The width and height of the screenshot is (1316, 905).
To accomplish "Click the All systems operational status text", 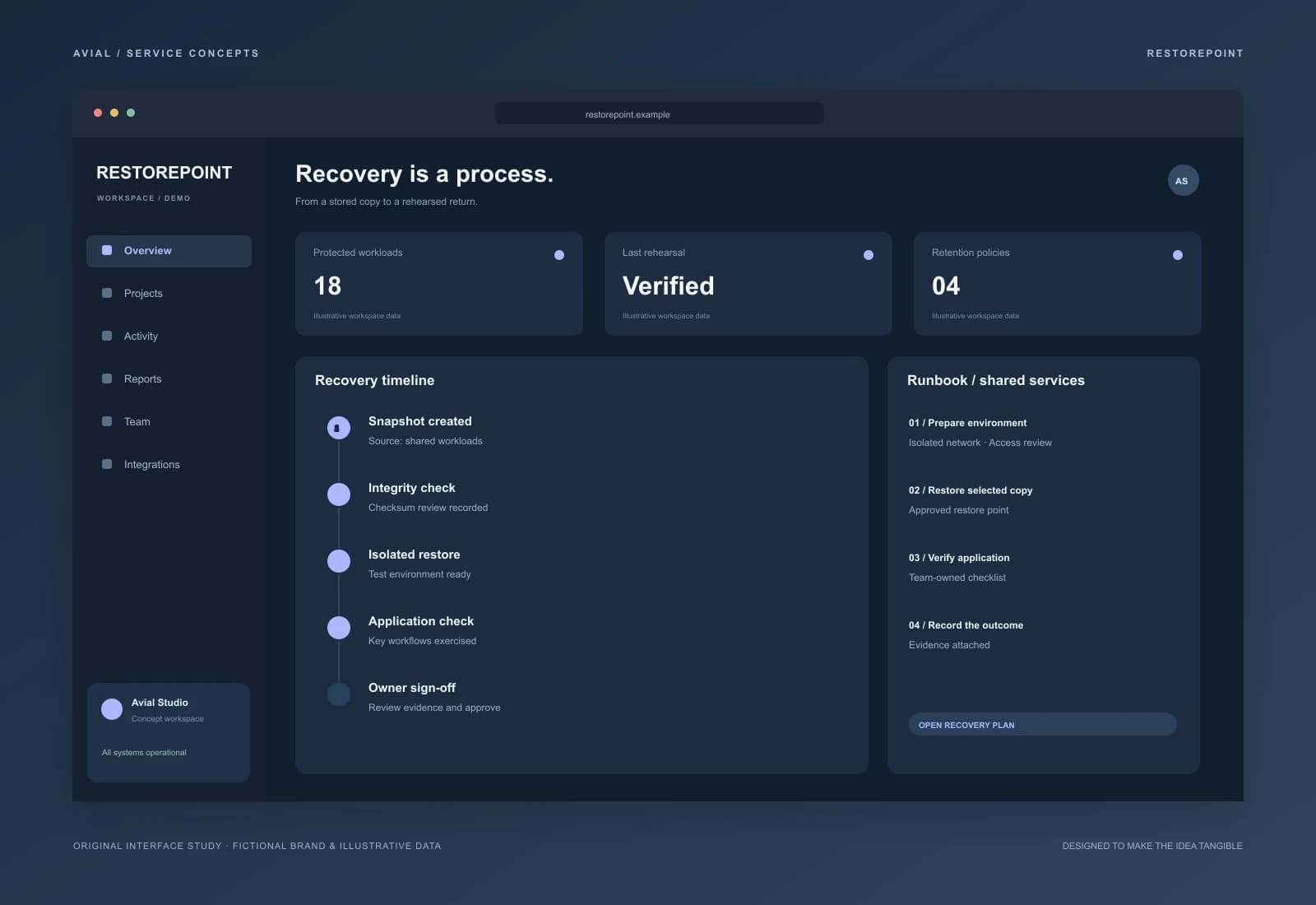I will tap(144, 753).
